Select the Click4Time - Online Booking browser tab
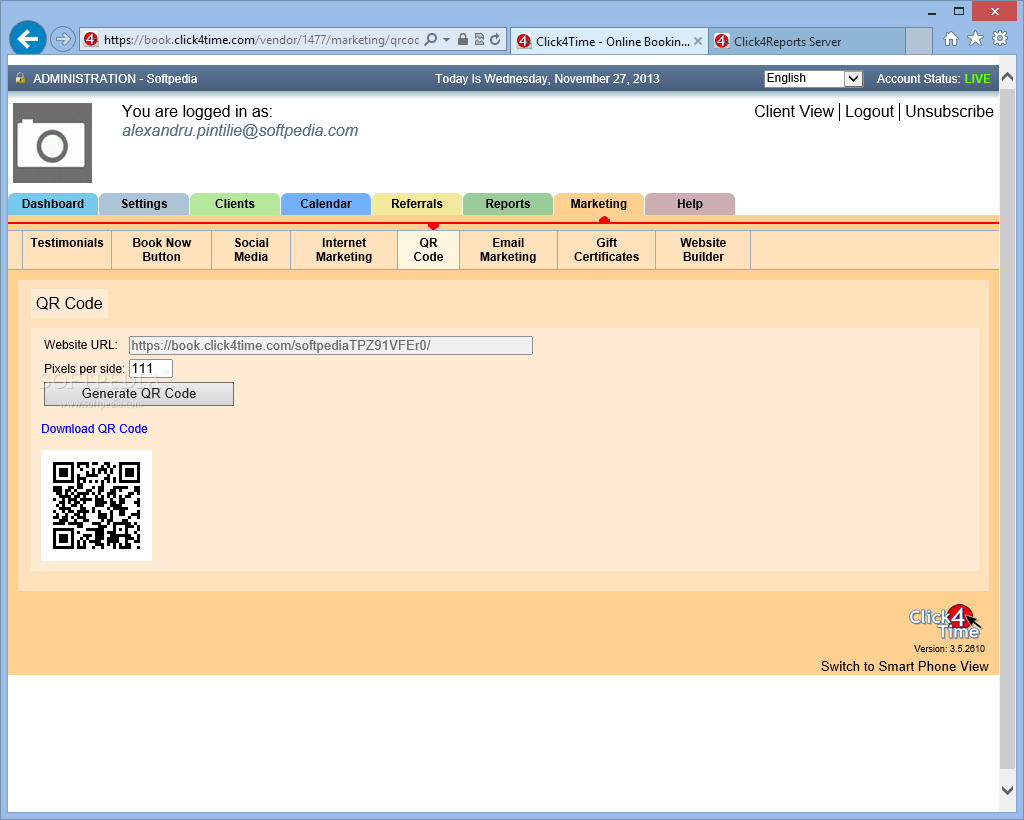The image size is (1024, 820). [x=609, y=41]
